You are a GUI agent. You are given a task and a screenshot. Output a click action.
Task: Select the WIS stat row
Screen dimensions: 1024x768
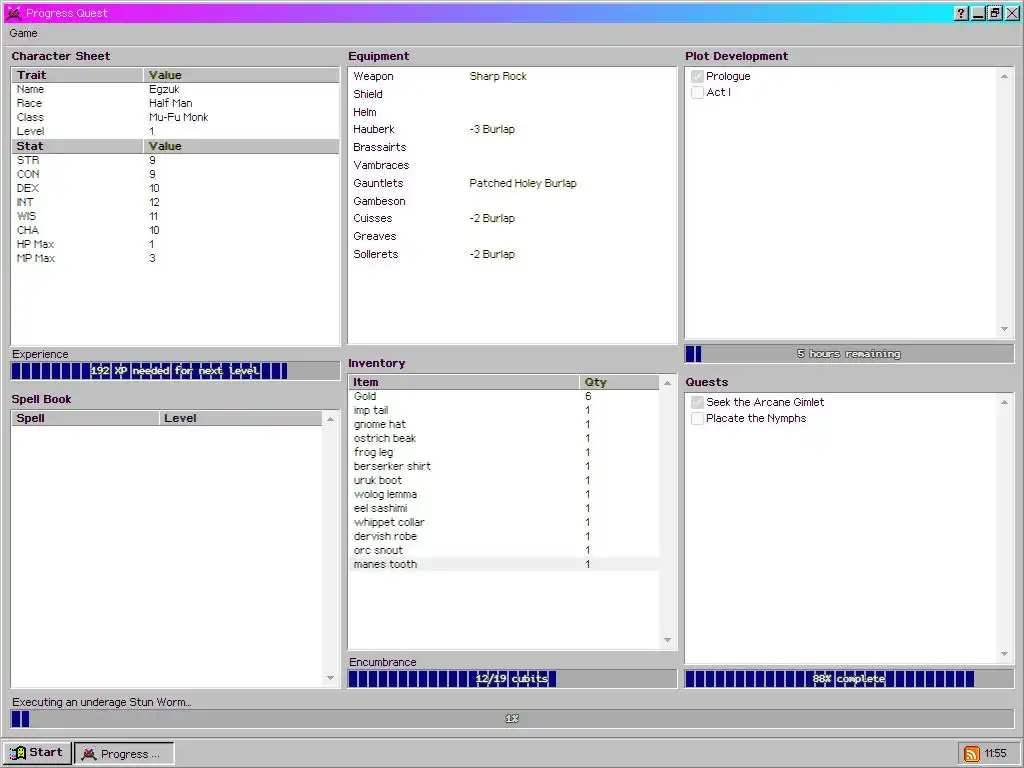[x=175, y=216]
